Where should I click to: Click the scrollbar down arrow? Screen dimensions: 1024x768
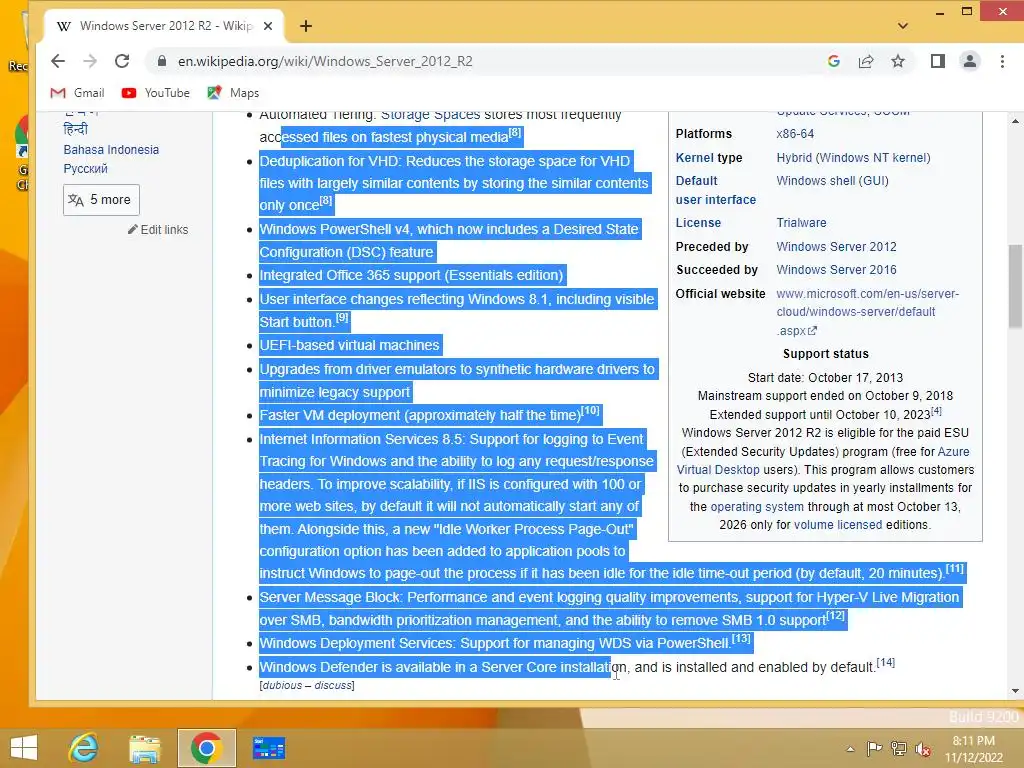click(1016, 691)
